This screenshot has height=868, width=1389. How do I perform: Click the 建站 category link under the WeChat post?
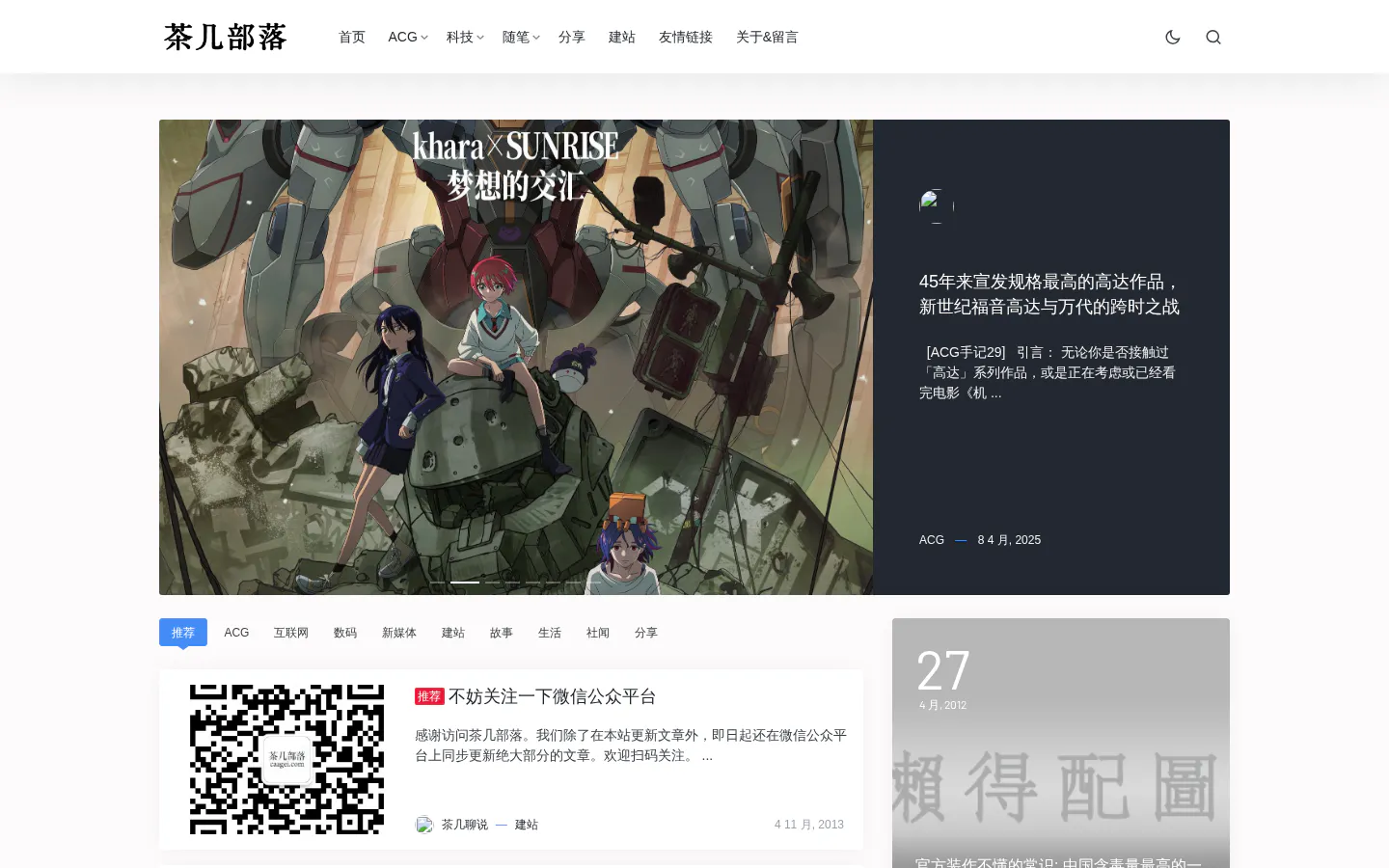click(527, 825)
